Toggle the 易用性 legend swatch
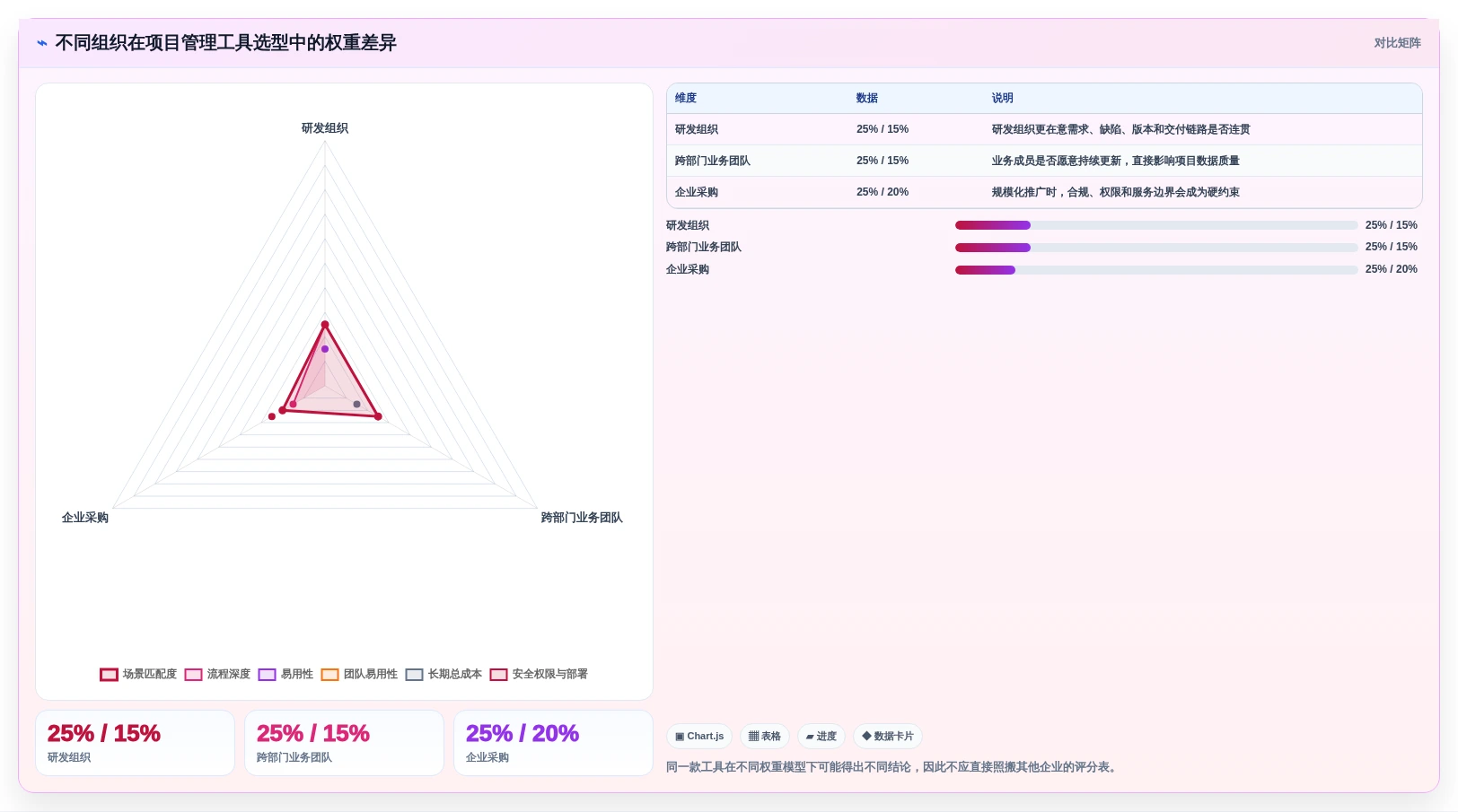1458x812 pixels. 267,675
